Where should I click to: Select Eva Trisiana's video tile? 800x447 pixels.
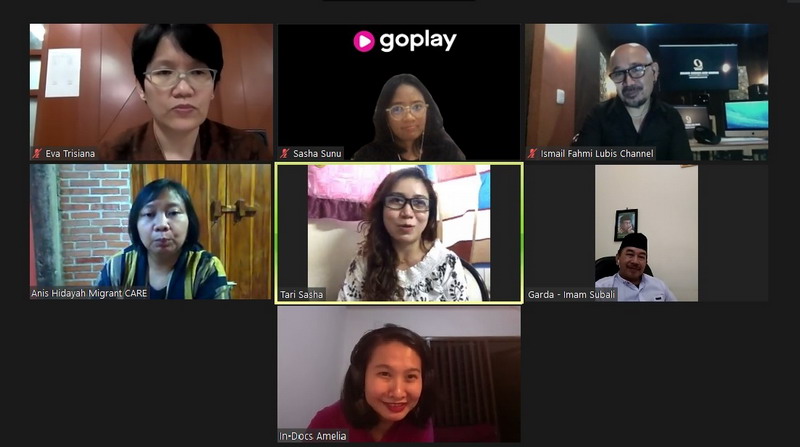point(151,92)
